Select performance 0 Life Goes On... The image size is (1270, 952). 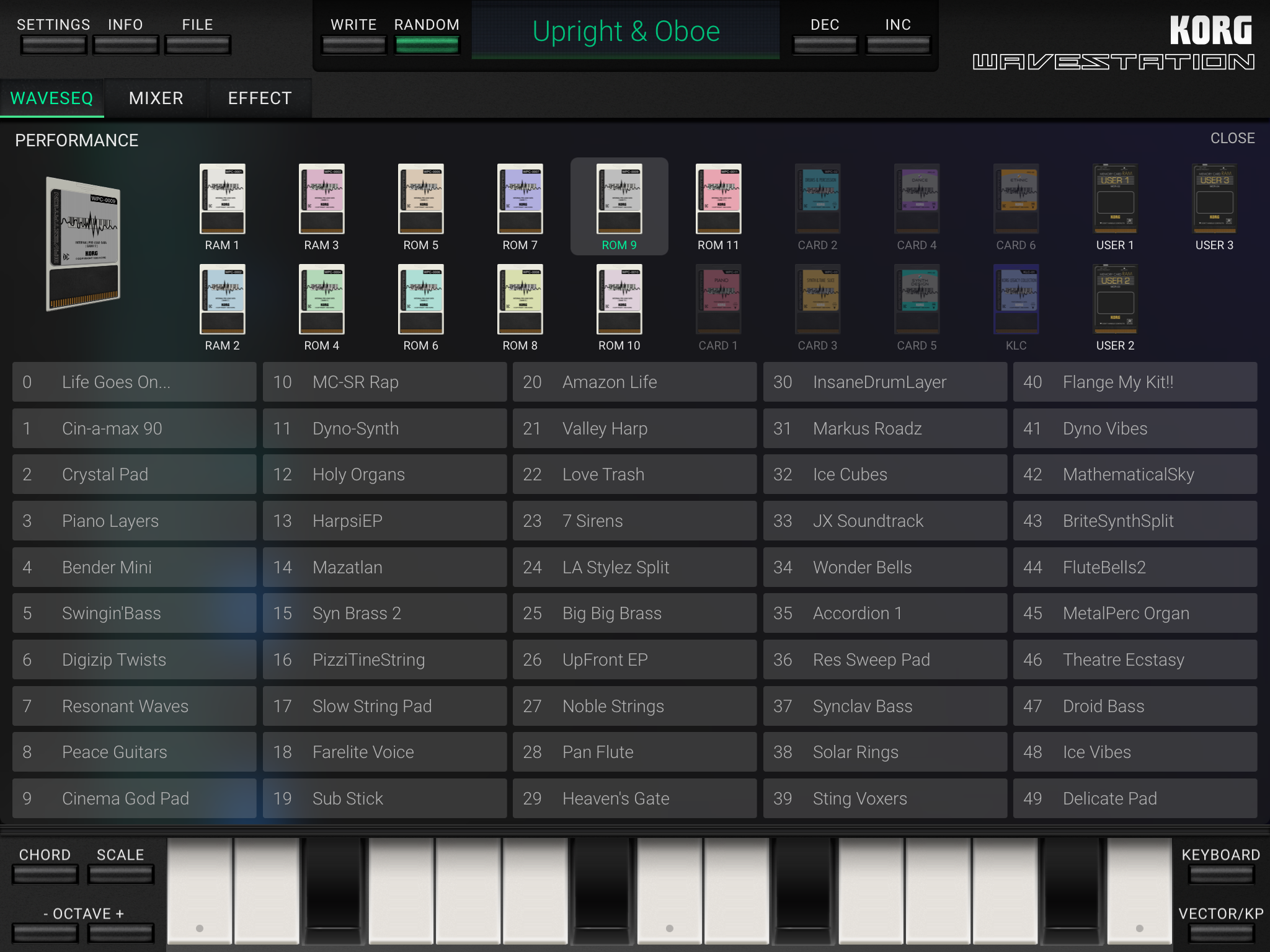pos(134,382)
